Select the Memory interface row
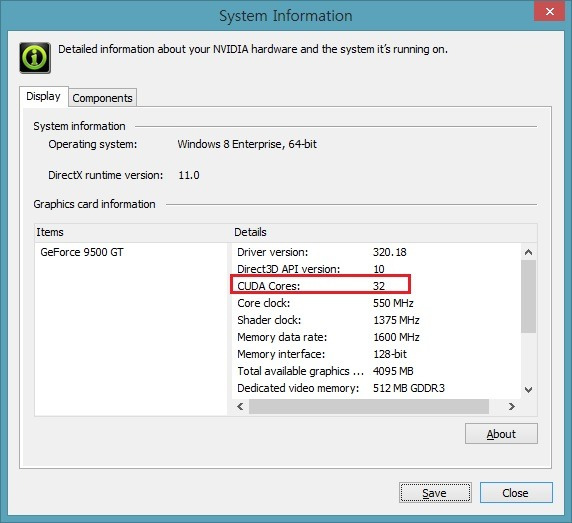 point(376,354)
